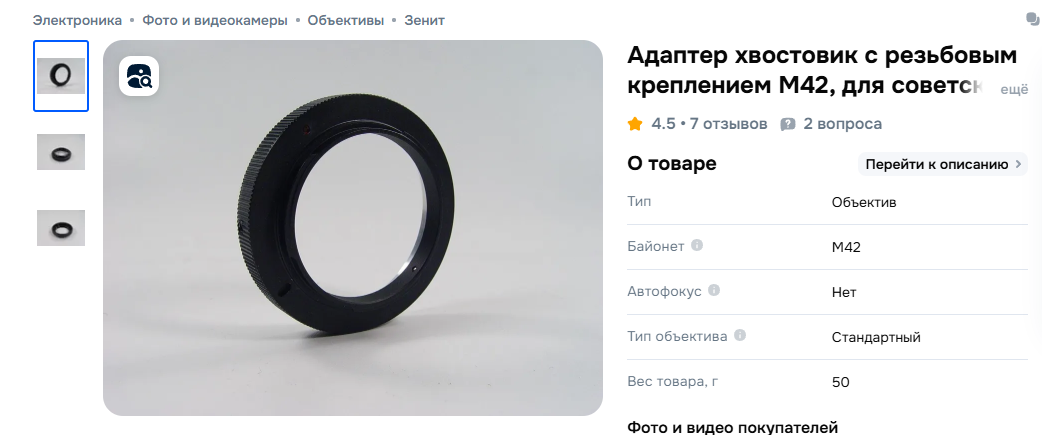Click the info icon next to Автофокус
The height and width of the screenshot is (435, 1042).
click(x=714, y=290)
